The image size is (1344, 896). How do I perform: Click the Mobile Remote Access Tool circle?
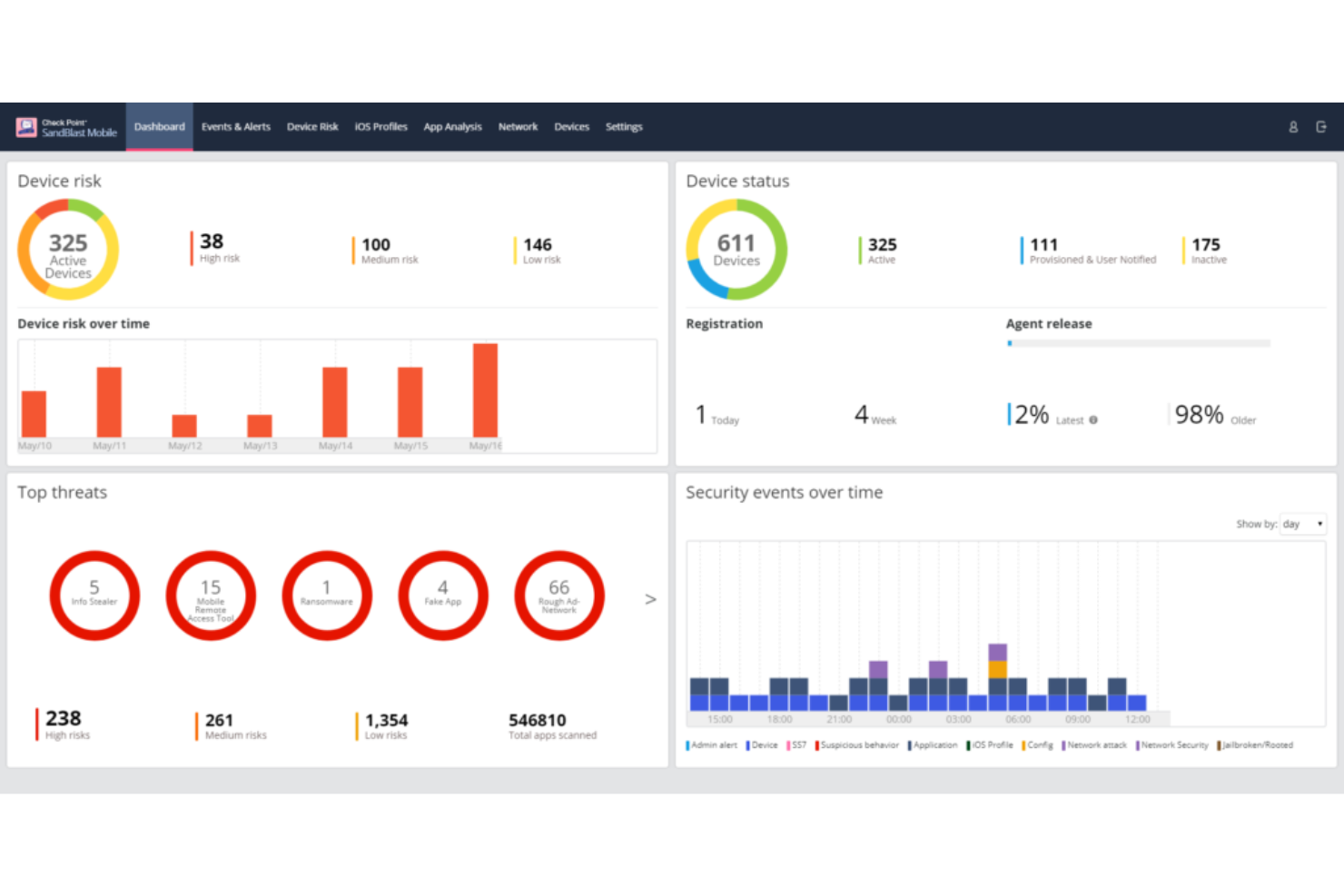(x=211, y=596)
